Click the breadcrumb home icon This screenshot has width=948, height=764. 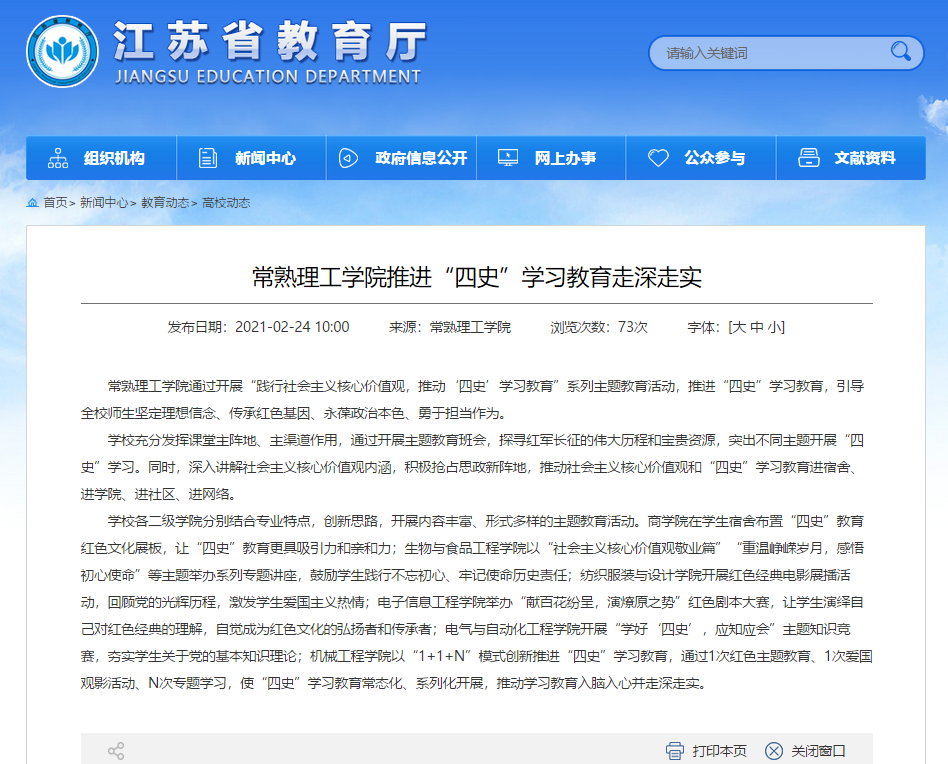(x=33, y=203)
